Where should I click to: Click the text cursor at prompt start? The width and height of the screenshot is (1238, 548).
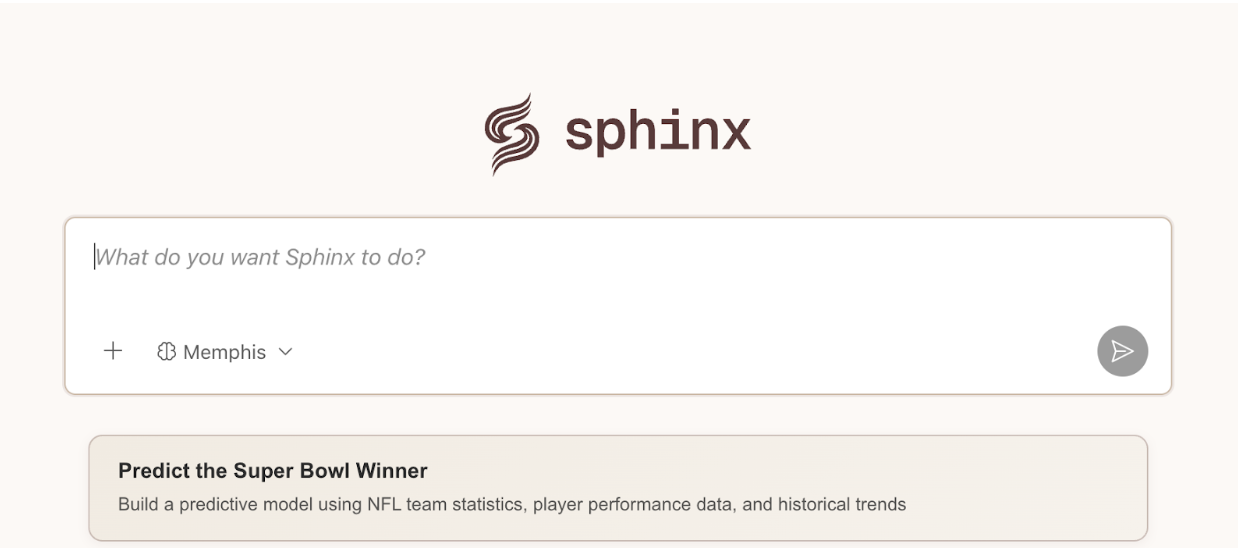[95, 257]
